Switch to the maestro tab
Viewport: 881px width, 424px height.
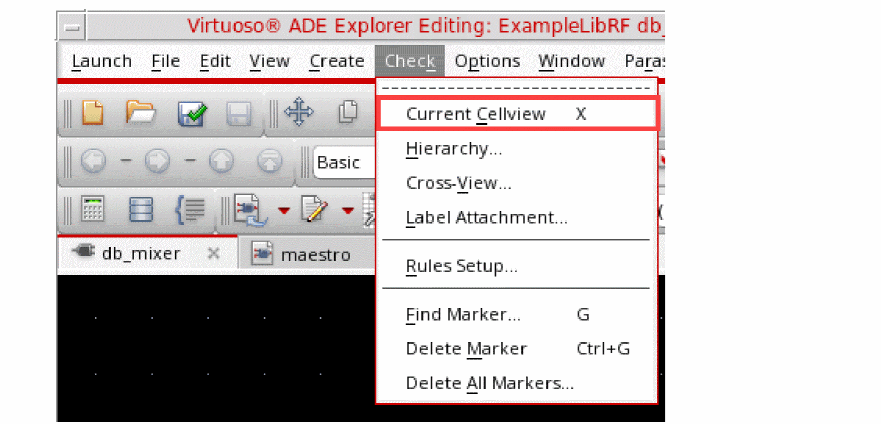pyautogui.click(x=306, y=255)
